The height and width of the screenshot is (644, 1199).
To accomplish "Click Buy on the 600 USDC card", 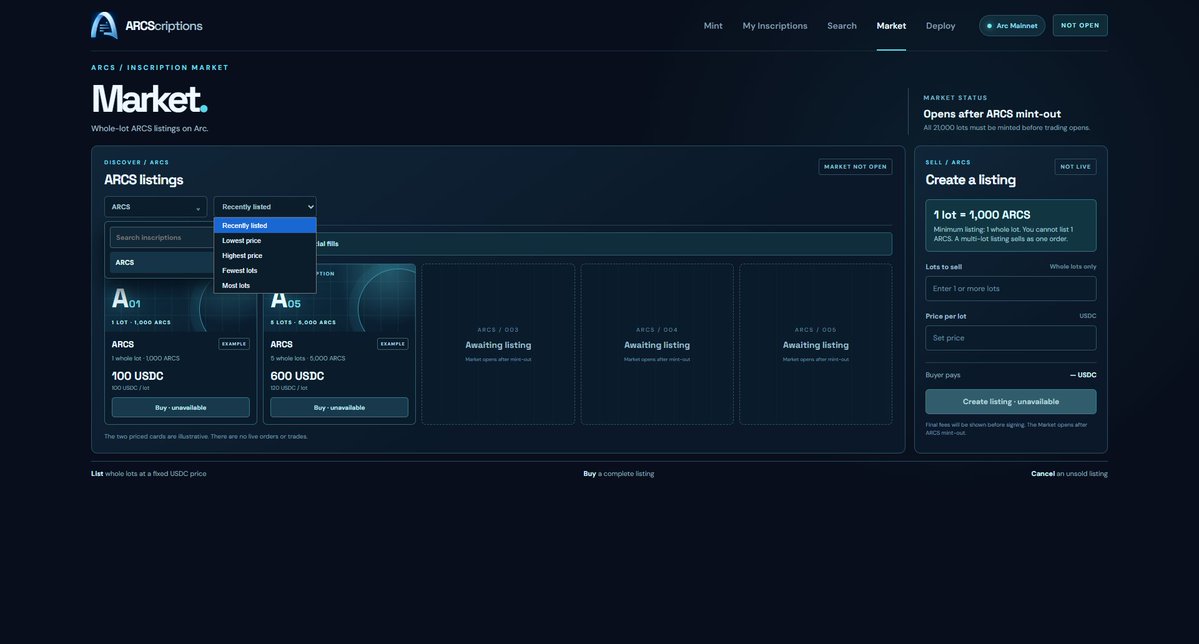I will pyautogui.click(x=339, y=408).
